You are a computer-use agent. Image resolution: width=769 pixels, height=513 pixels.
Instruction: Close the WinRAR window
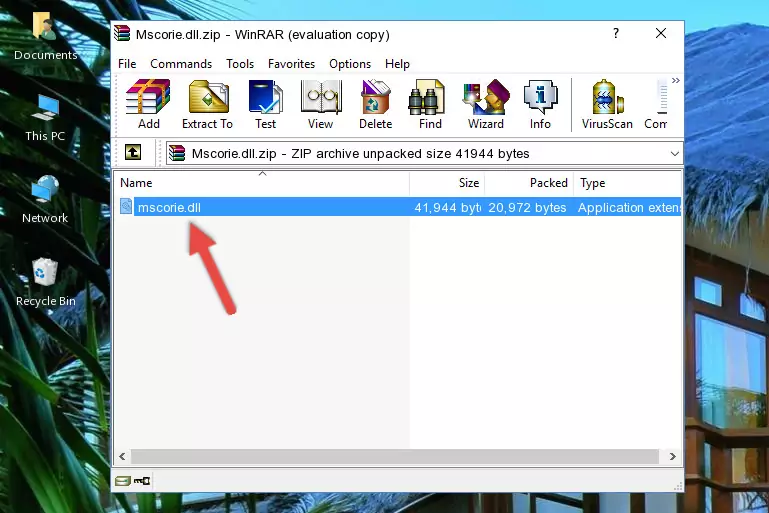[x=661, y=33]
